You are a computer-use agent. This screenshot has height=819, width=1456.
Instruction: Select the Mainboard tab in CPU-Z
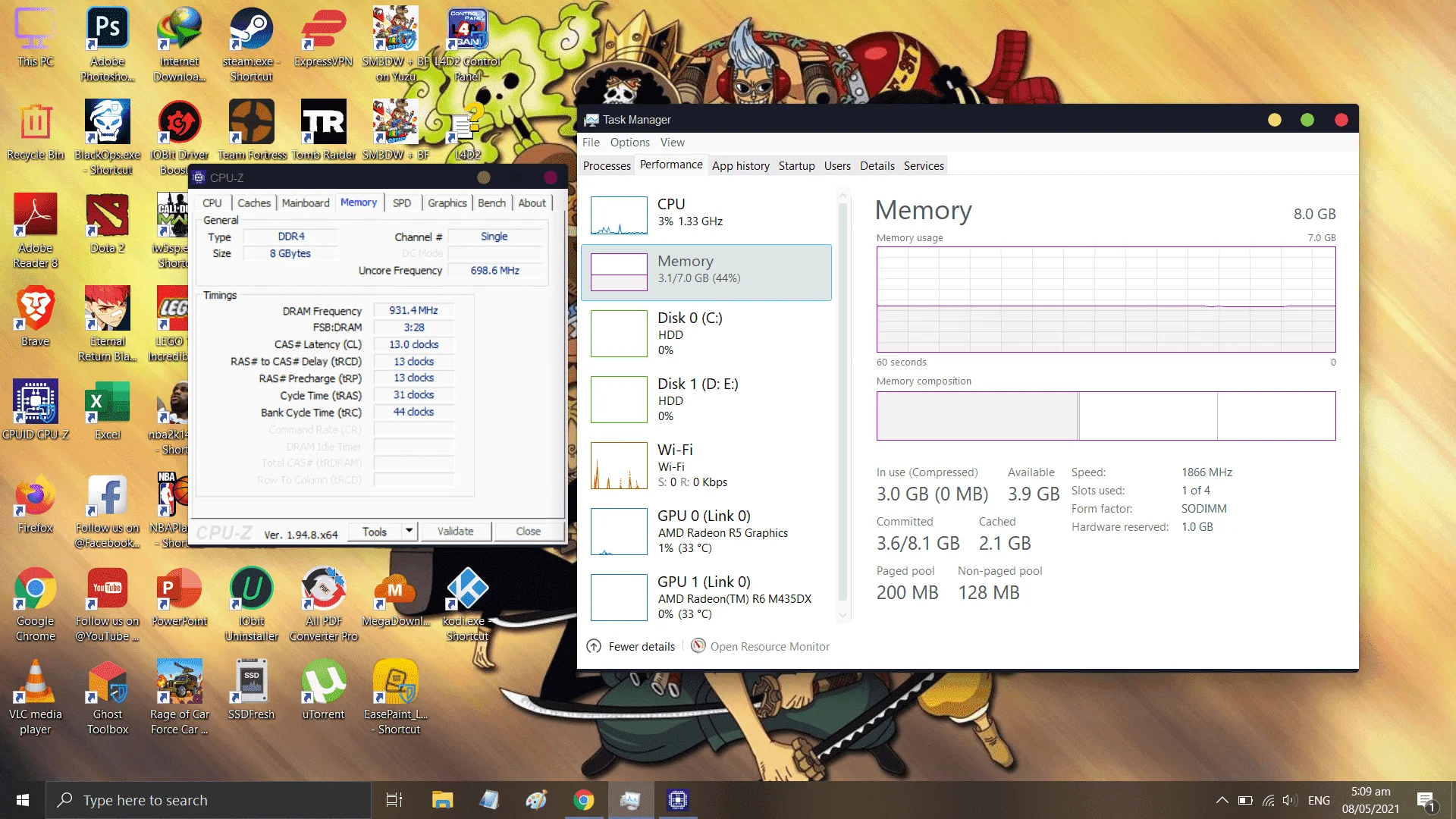306,202
